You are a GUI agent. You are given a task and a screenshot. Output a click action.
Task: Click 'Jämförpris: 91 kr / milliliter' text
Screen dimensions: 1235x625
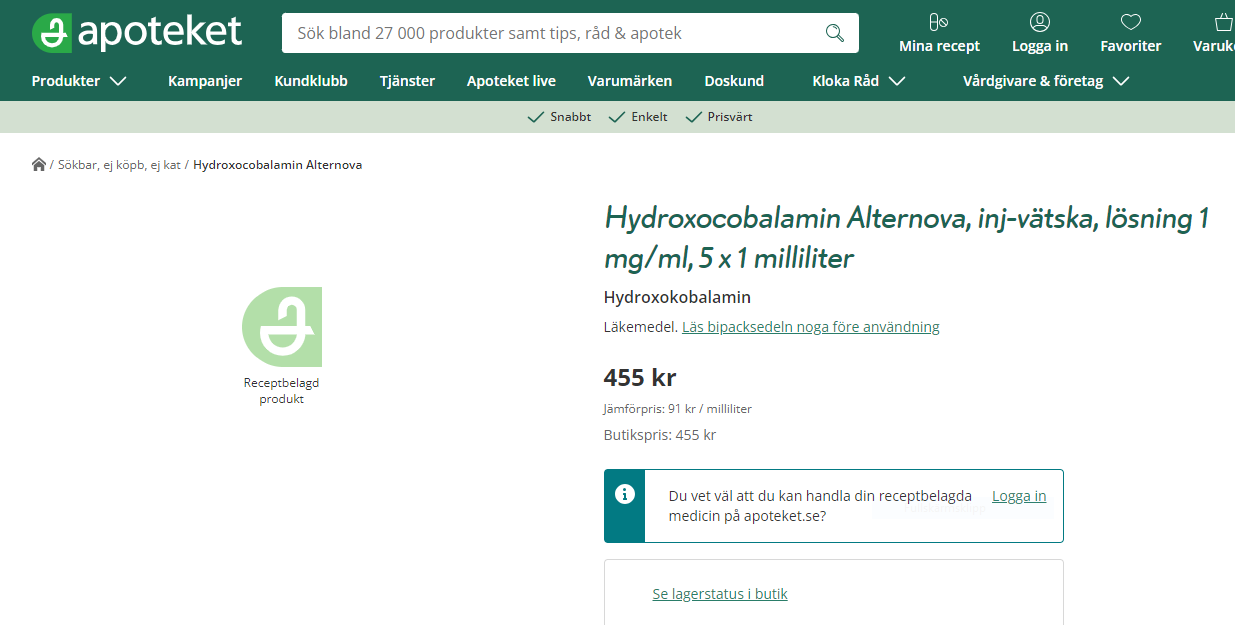(678, 409)
